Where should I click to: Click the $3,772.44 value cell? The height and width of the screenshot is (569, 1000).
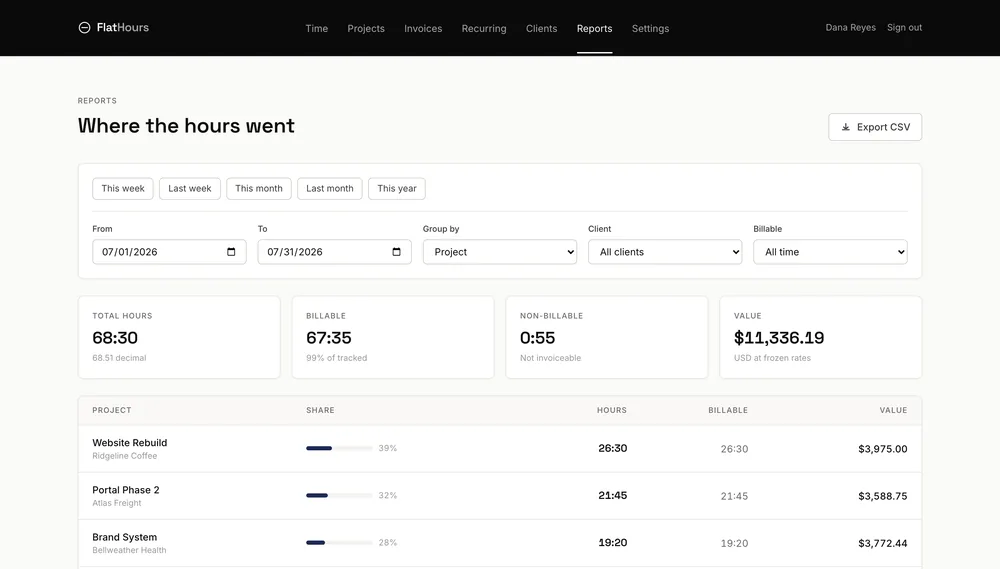point(883,543)
